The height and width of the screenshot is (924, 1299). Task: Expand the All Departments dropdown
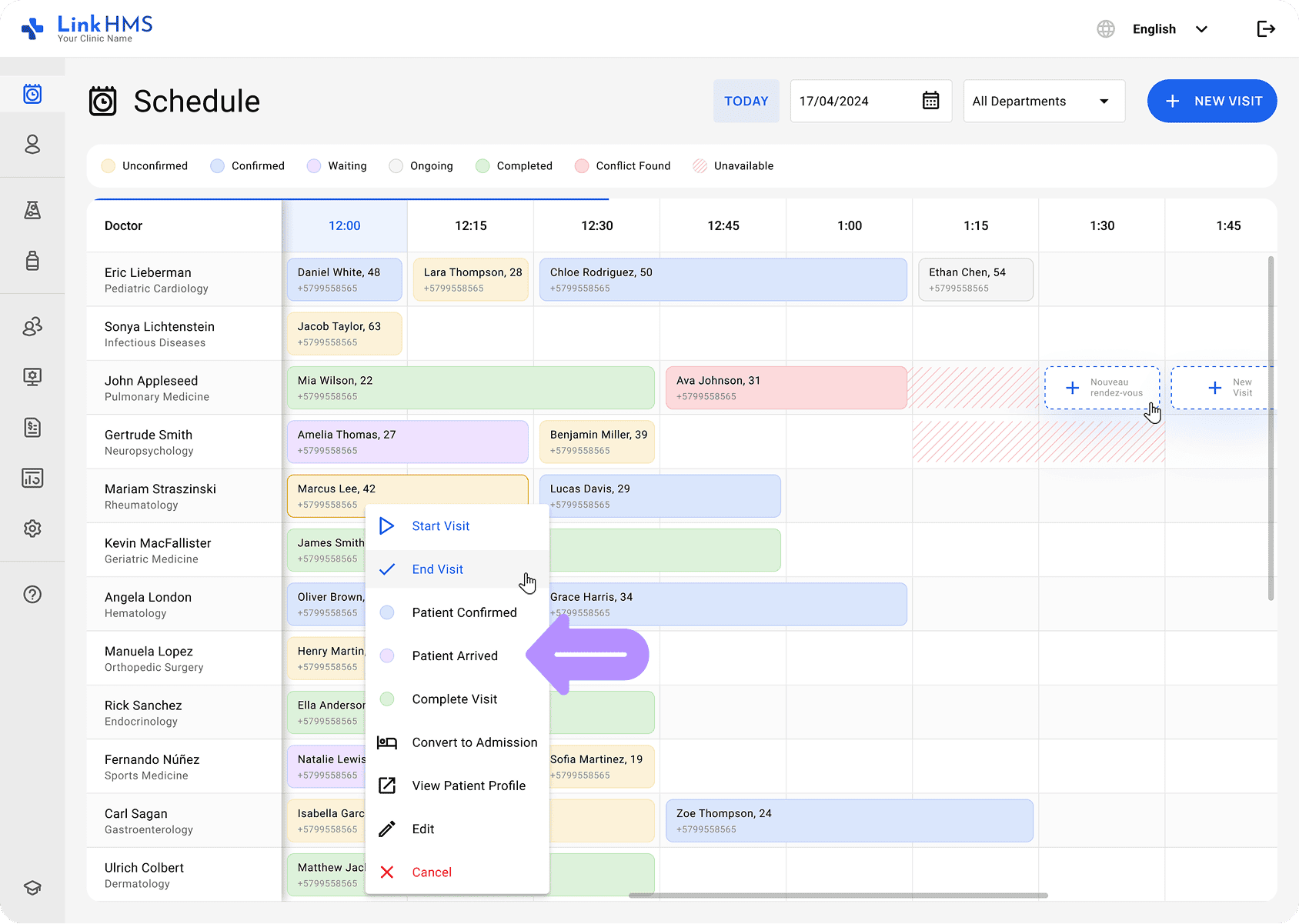coord(1044,101)
